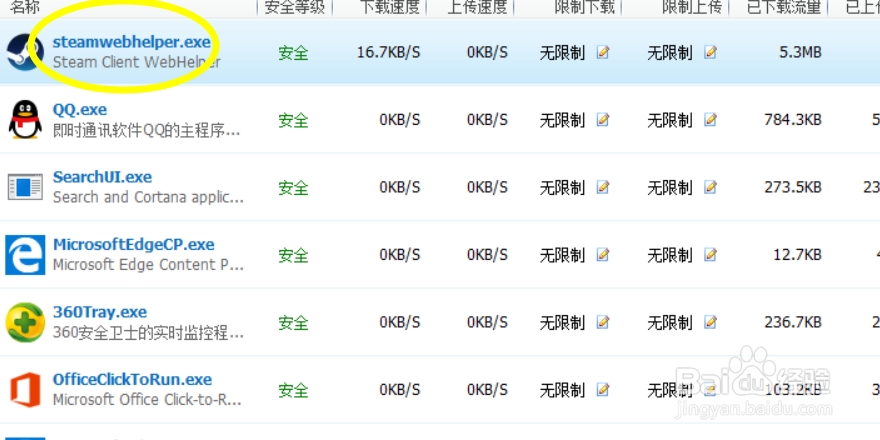The image size is (880, 440).
Task: Click 12.7KB downloaded traffic for MicrosoftEdgeCP.exe
Action: (x=798, y=255)
